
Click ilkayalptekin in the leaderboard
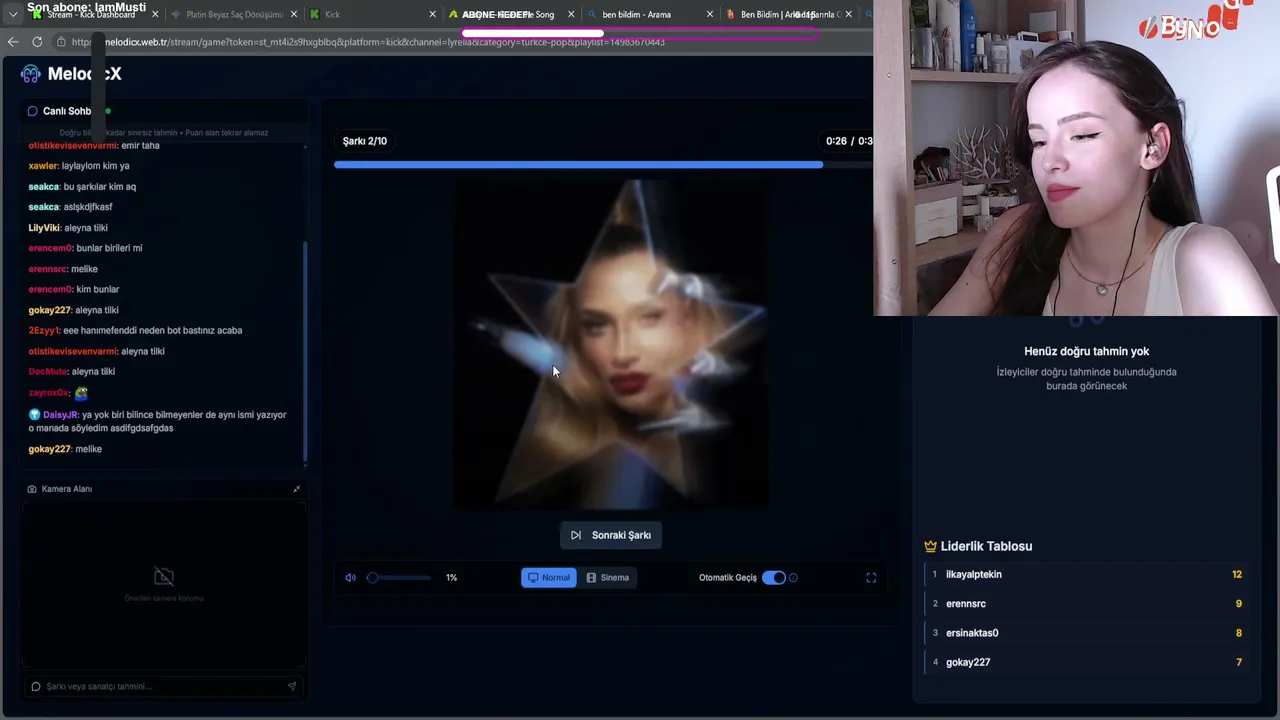(974, 574)
